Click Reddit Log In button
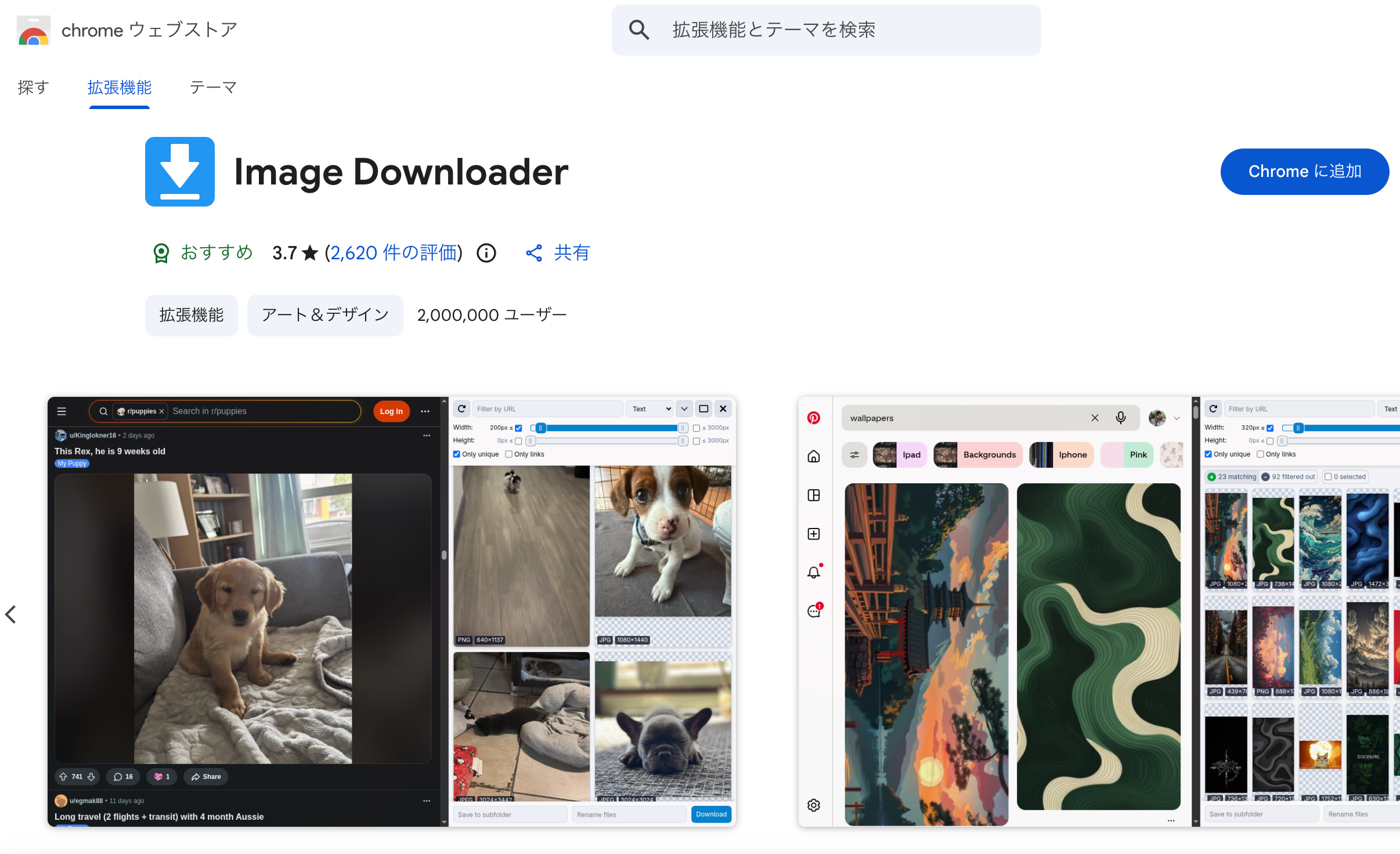 click(x=391, y=411)
